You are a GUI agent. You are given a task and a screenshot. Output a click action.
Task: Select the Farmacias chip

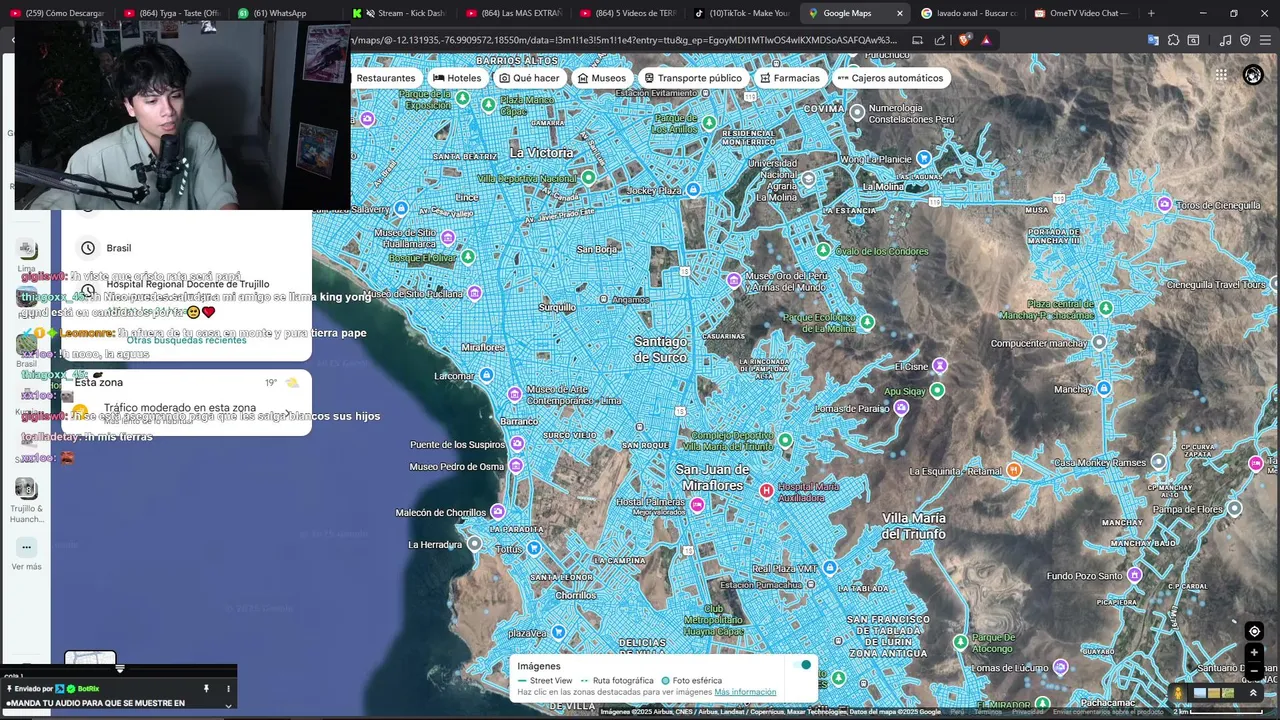pos(790,78)
